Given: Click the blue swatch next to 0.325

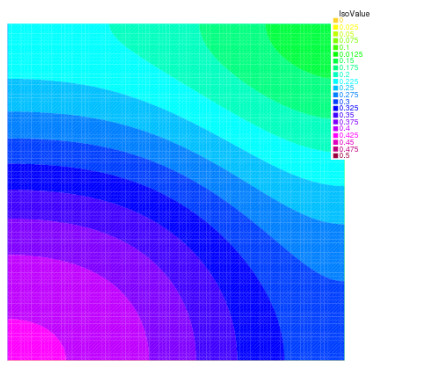Looking at the screenshot, I should pyautogui.click(x=335, y=108).
